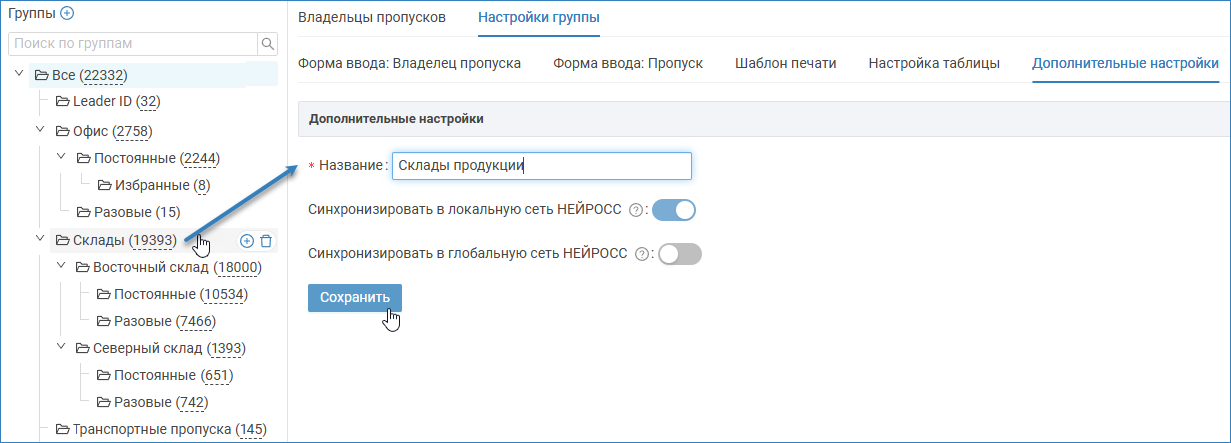This screenshot has width=1231, height=443.
Task: Collapse the Северный склад tree node
Action: pyautogui.click(x=62, y=348)
